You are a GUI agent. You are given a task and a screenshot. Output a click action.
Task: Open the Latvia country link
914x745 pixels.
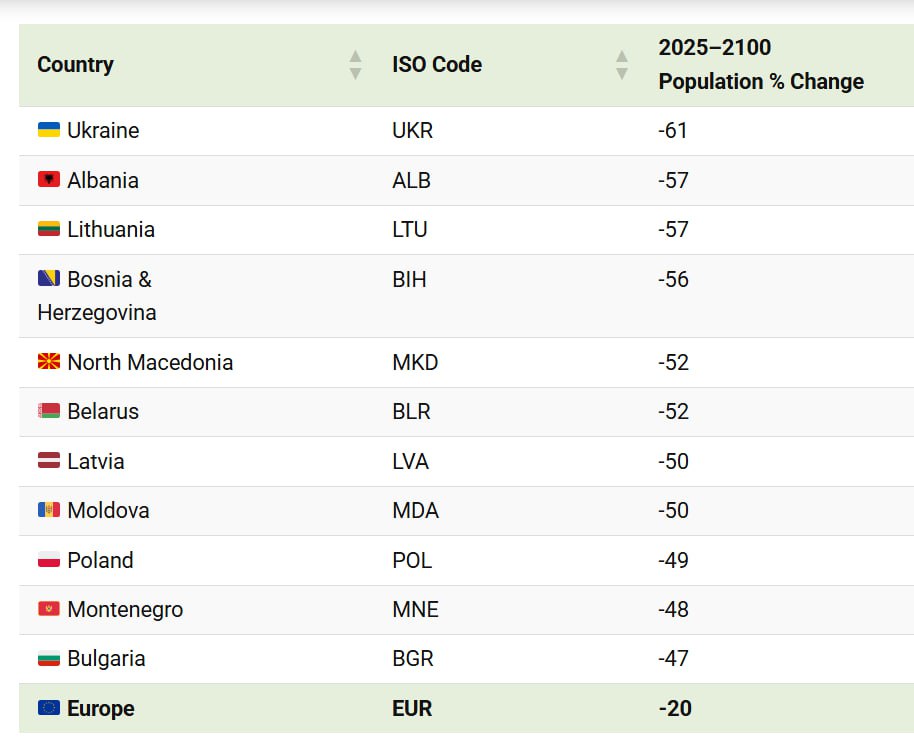96,461
